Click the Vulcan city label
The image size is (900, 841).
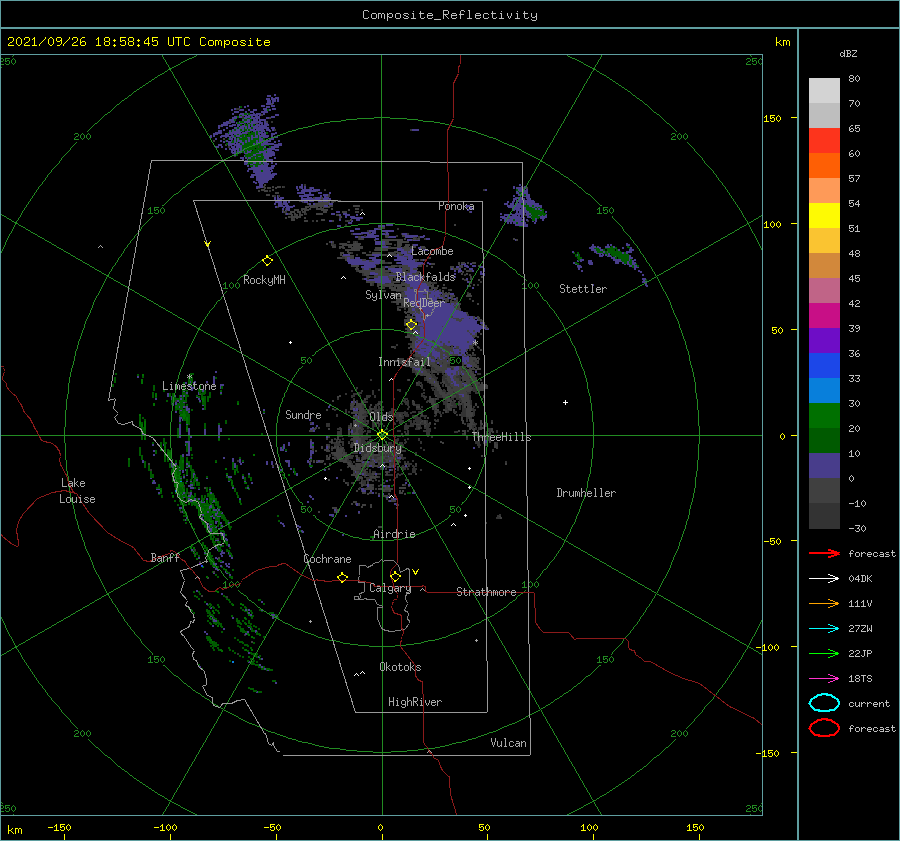click(x=508, y=743)
